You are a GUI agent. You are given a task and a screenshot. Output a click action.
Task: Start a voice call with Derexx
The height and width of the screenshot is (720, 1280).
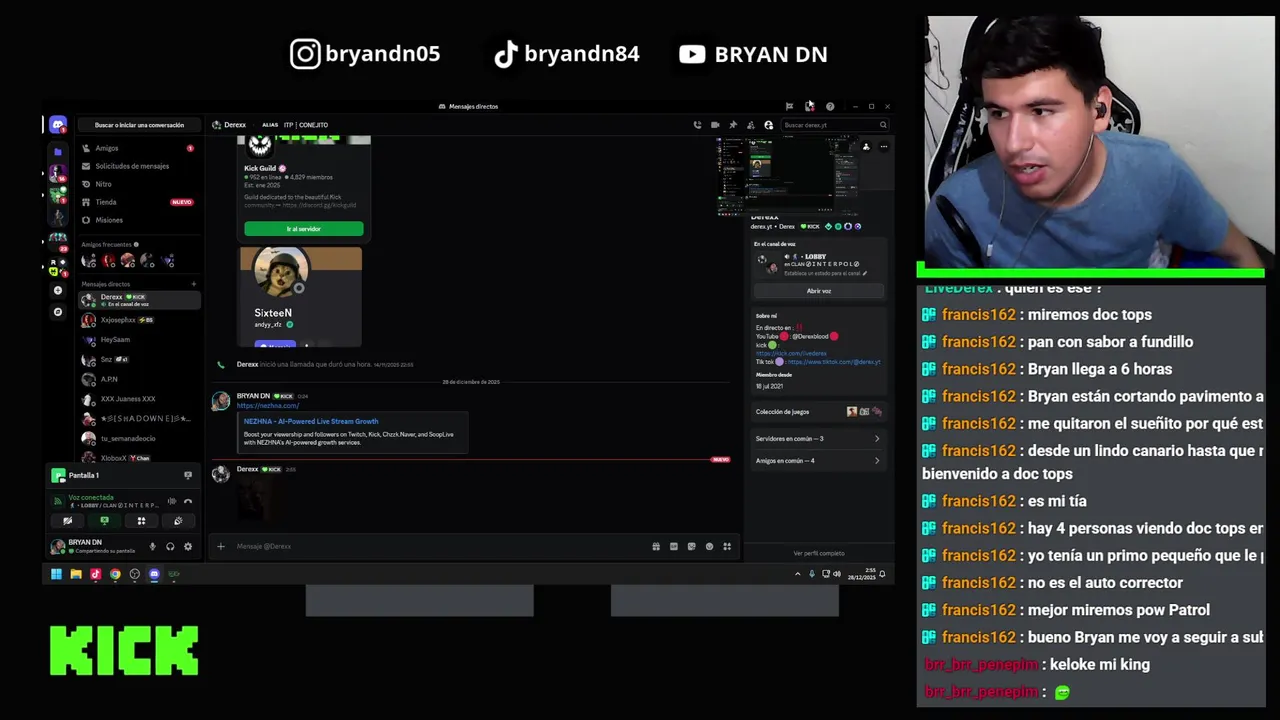(697, 125)
